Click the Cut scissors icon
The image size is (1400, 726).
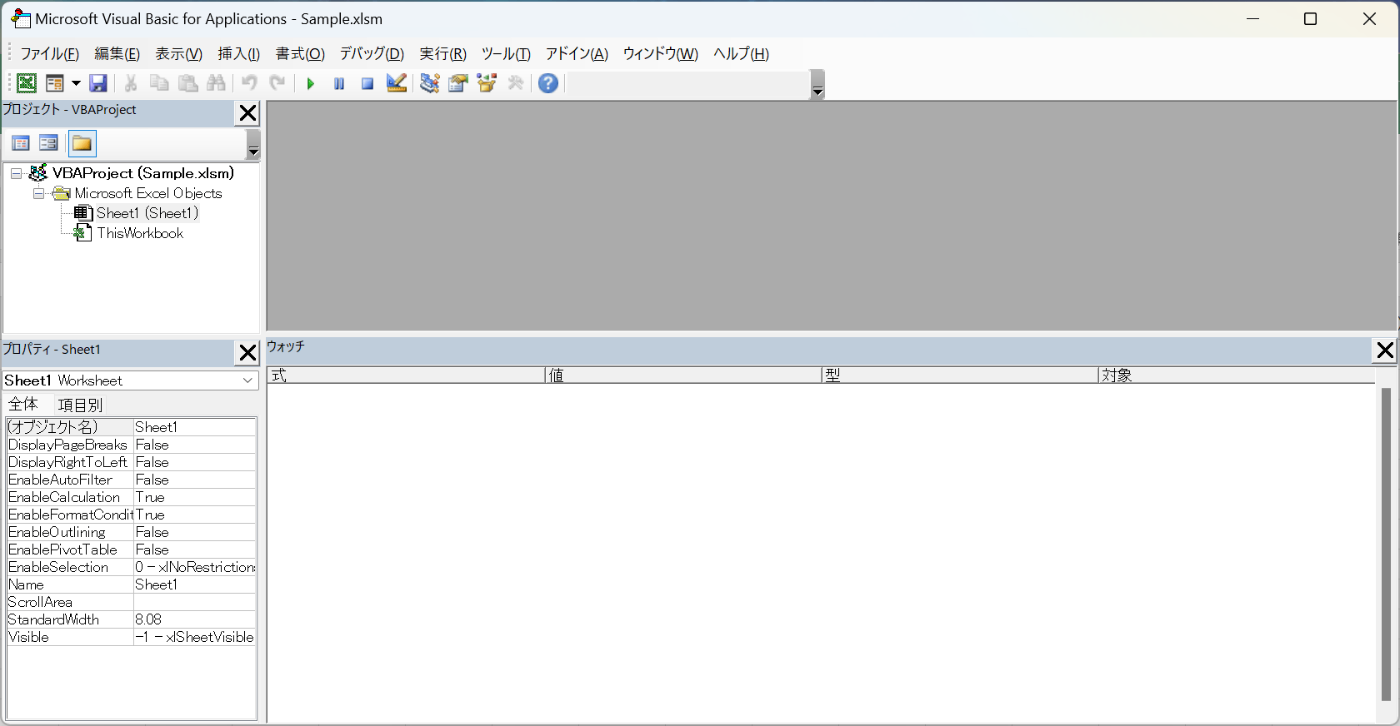131,84
